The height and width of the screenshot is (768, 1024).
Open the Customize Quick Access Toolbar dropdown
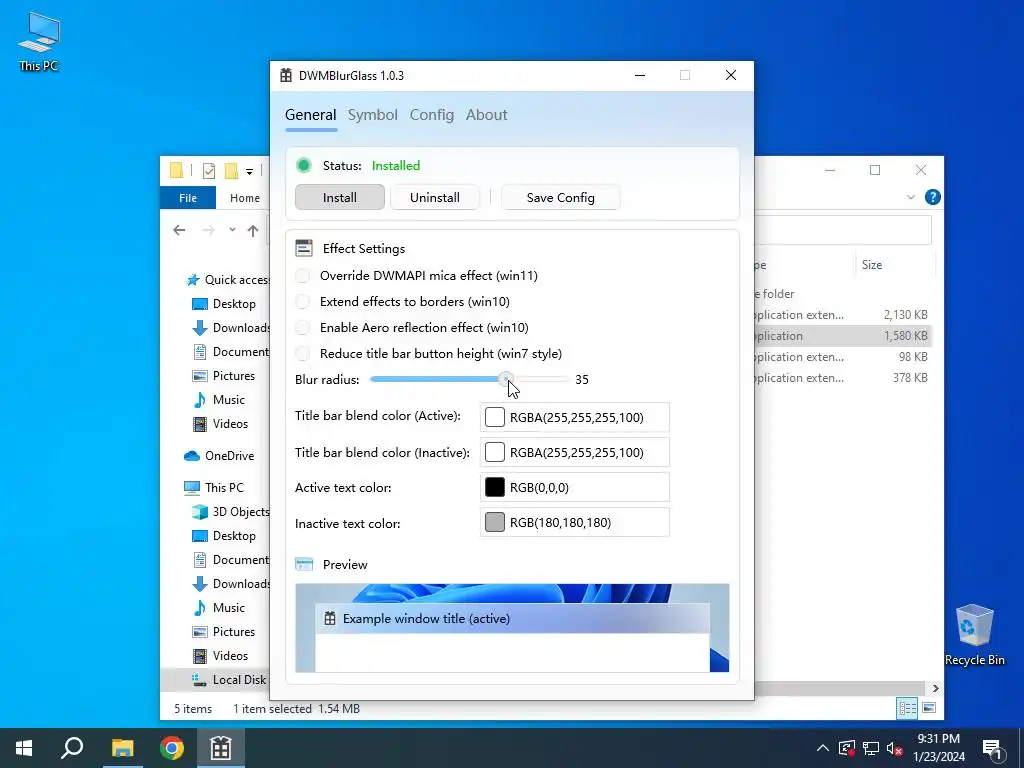(249, 172)
